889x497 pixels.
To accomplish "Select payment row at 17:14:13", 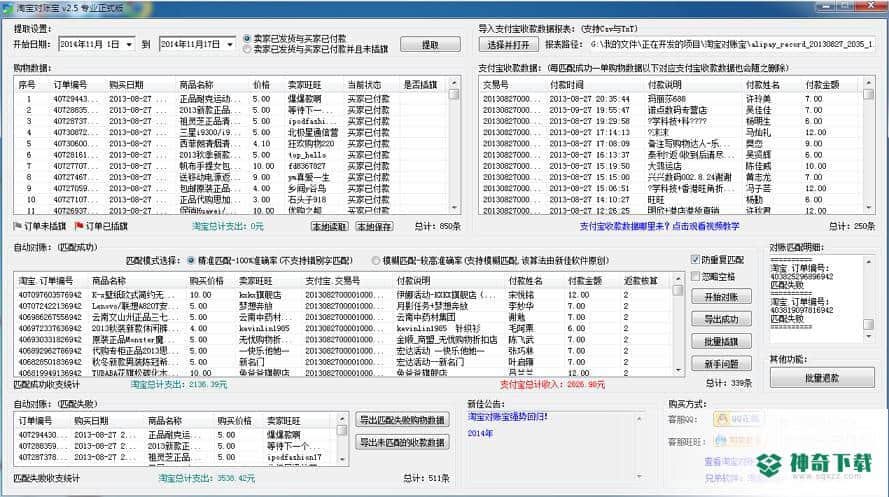I will (671, 132).
